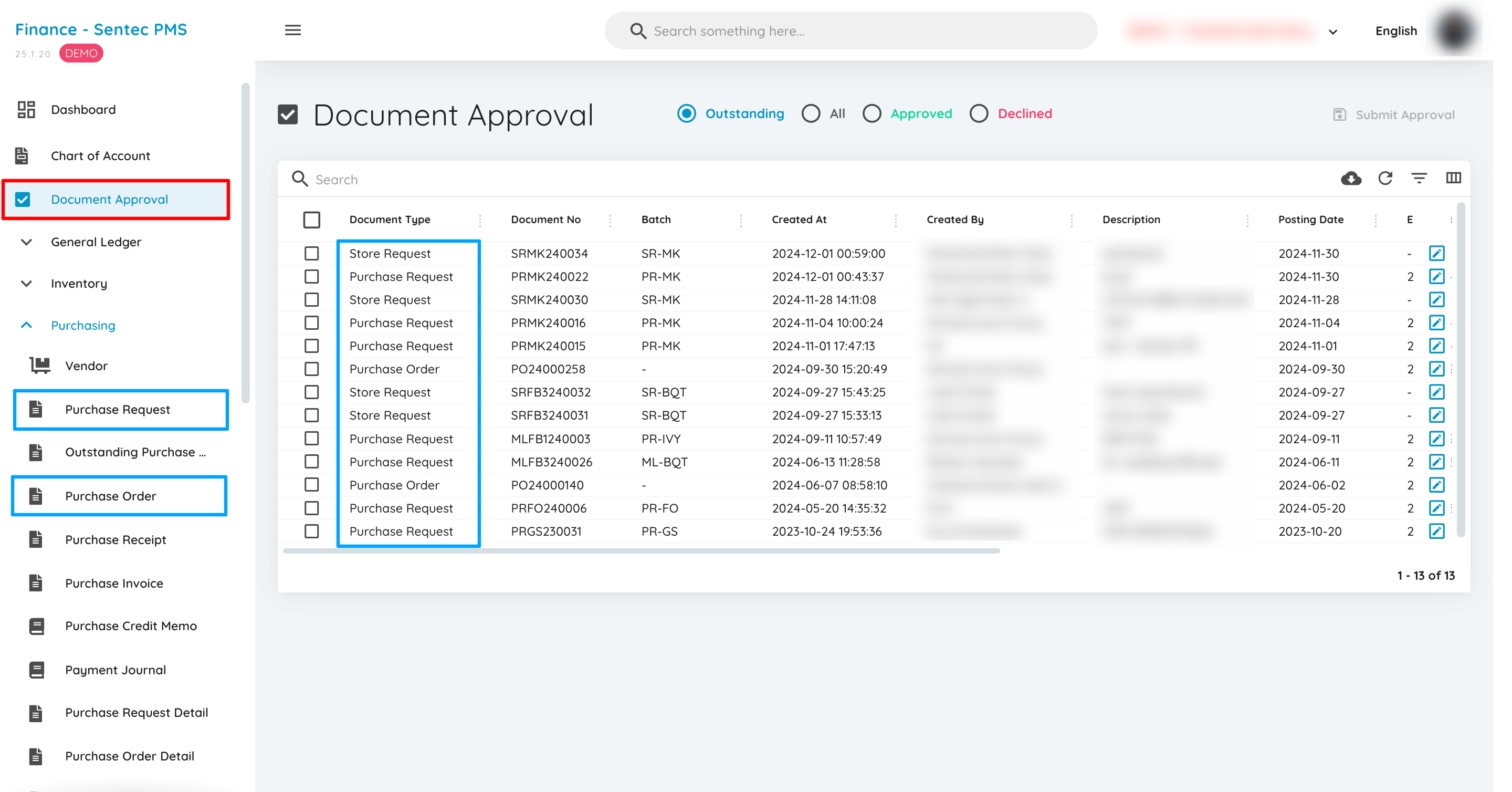Image resolution: width=1512 pixels, height=792 pixels.
Task: Edit row SRMK240034 via pencil icon
Action: pyautogui.click(x=1436, y=254)
